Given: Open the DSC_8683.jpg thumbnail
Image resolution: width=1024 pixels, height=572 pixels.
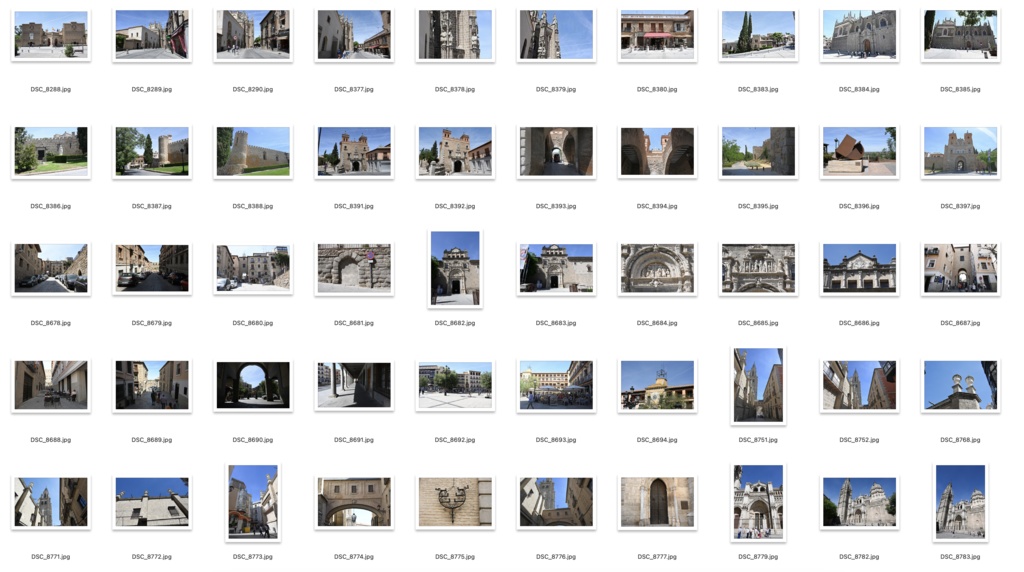Looking at the screenshot, I should pos(556,268).
